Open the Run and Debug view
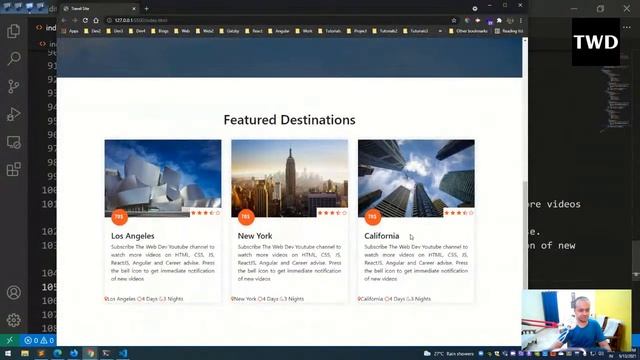Image resolution: width=640 pixels, height=360 pixels. (x=13, y=114)
